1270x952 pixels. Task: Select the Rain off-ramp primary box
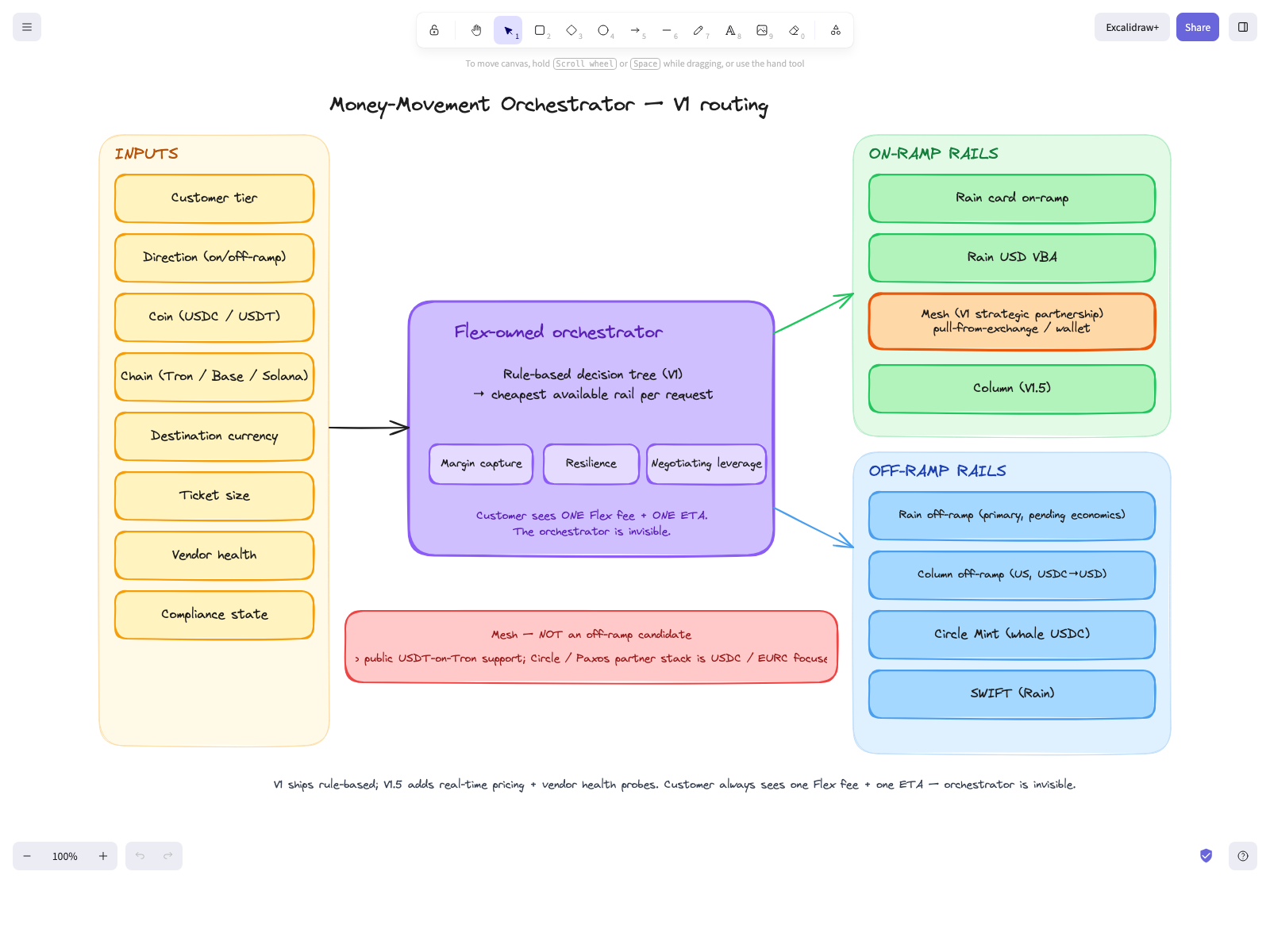[1012, 516]
